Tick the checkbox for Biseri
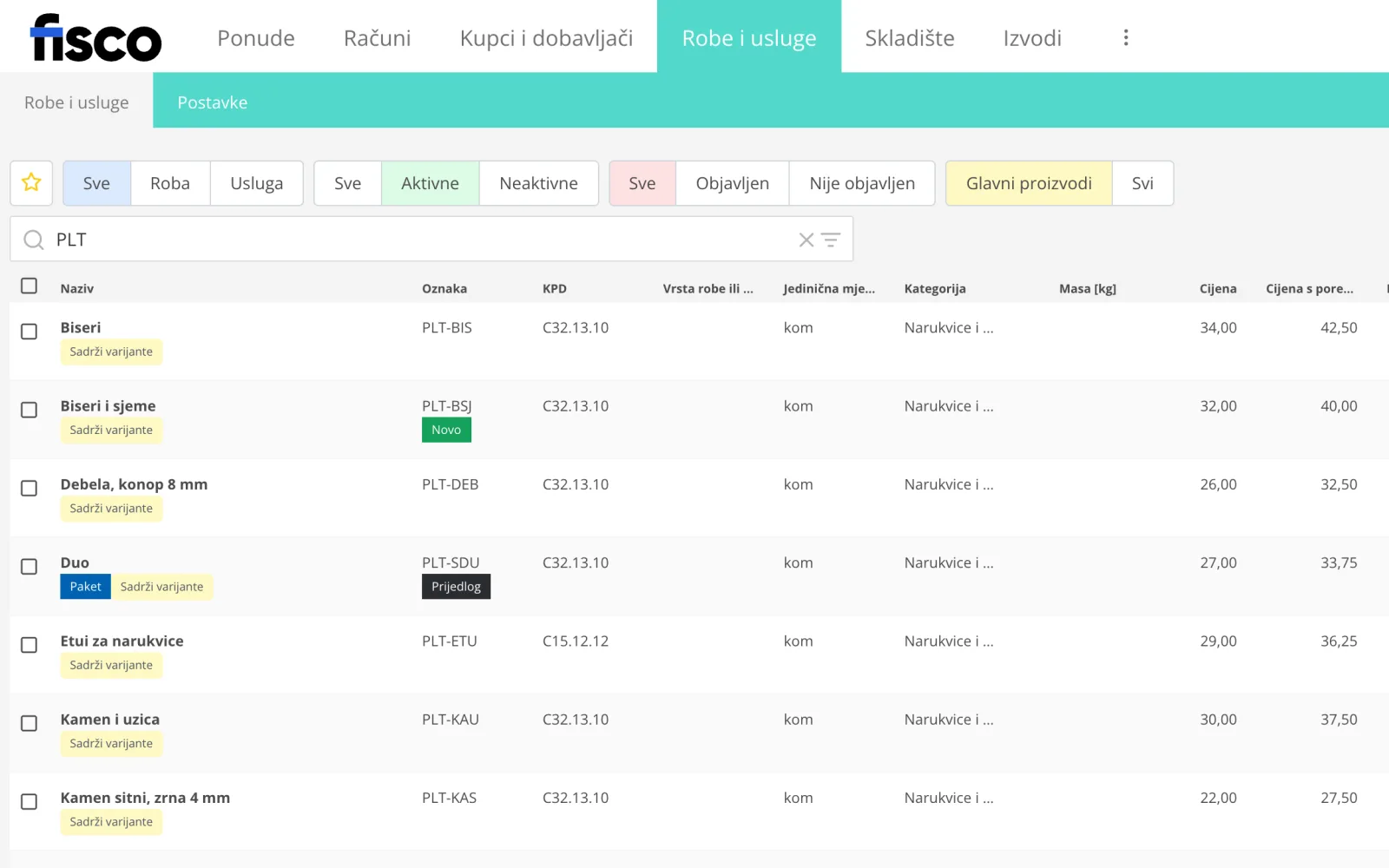 coord(29,332)
